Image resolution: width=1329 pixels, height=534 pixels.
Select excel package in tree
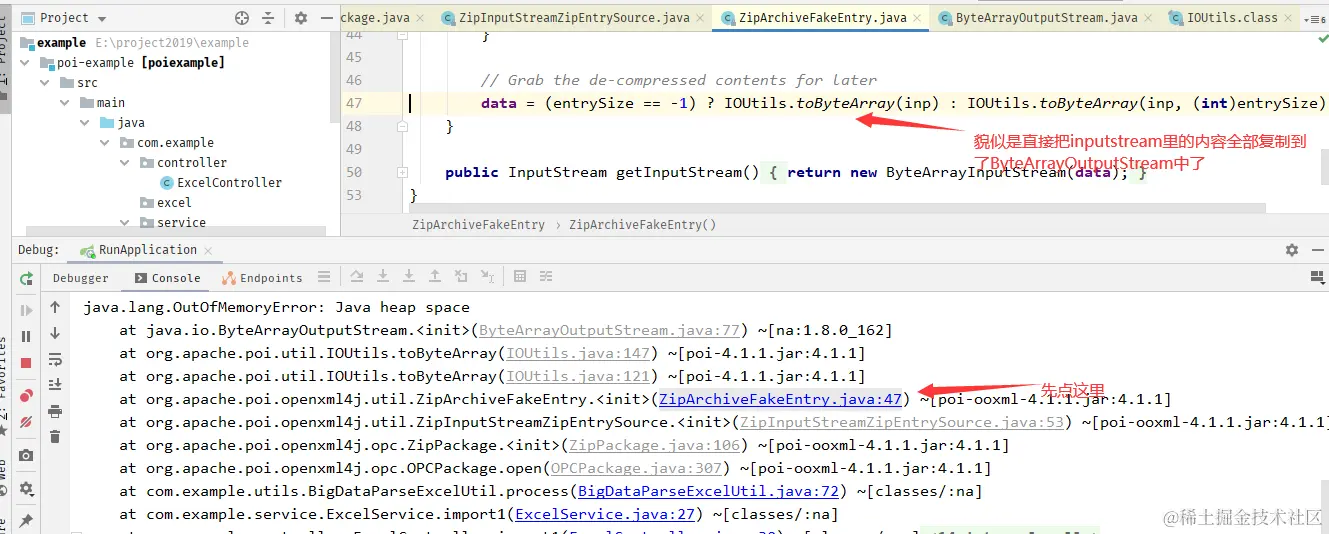click(165, 203)
